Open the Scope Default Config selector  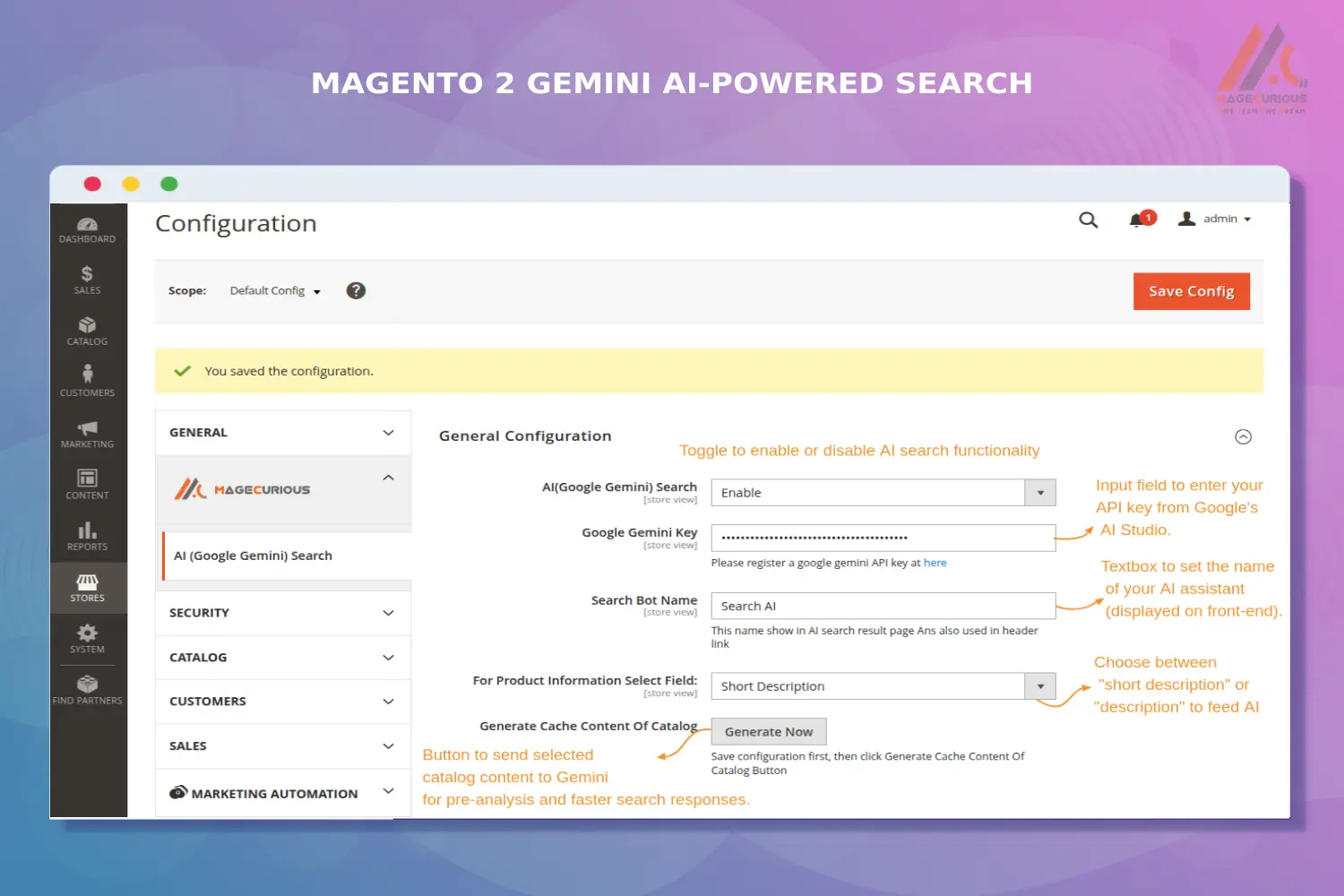(274, 290)
